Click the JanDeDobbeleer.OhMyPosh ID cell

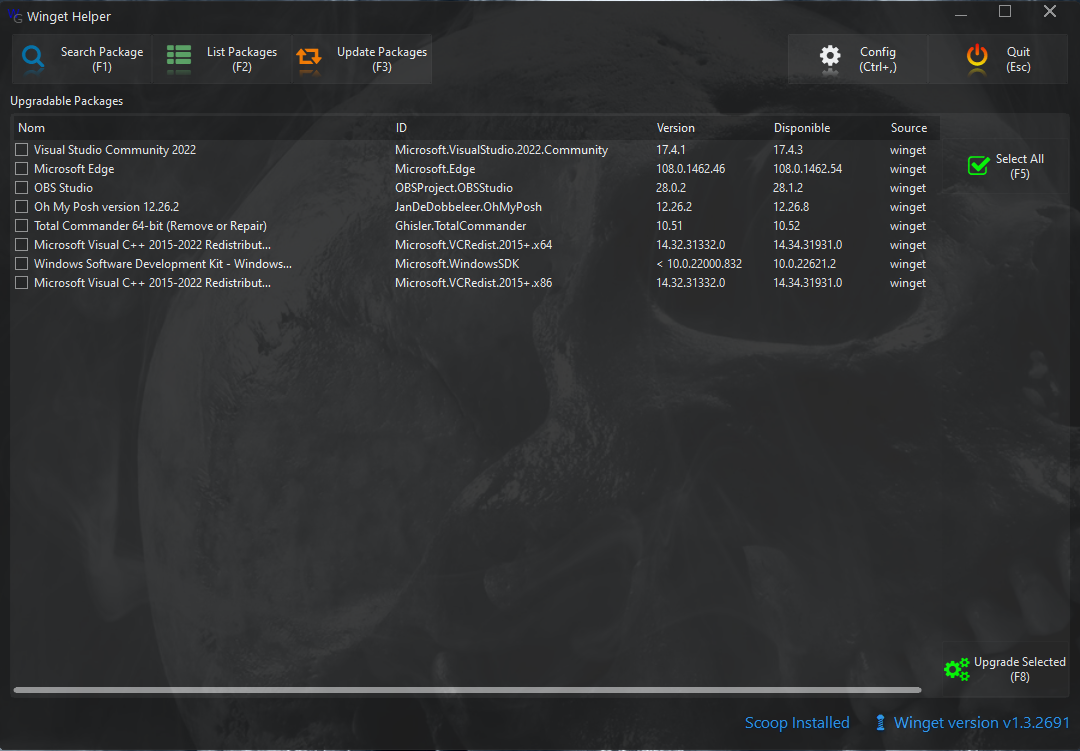(x=468, y=207)
